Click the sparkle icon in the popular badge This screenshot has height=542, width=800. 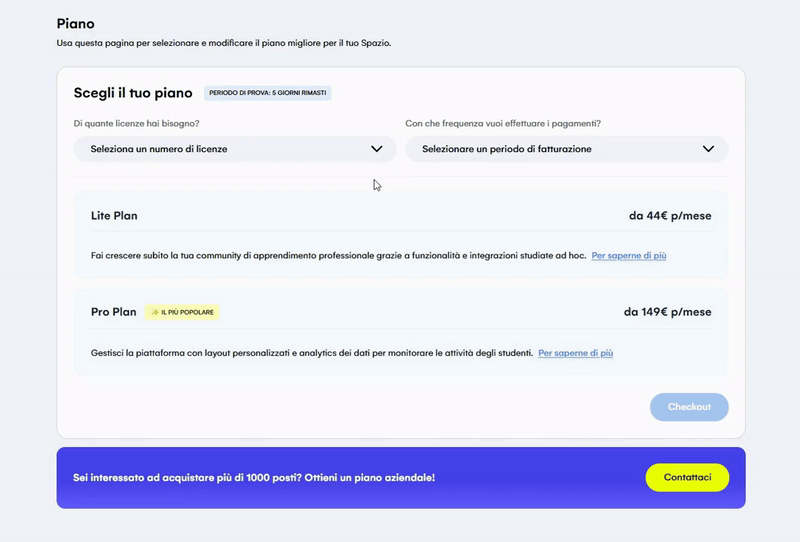[155, 312]
